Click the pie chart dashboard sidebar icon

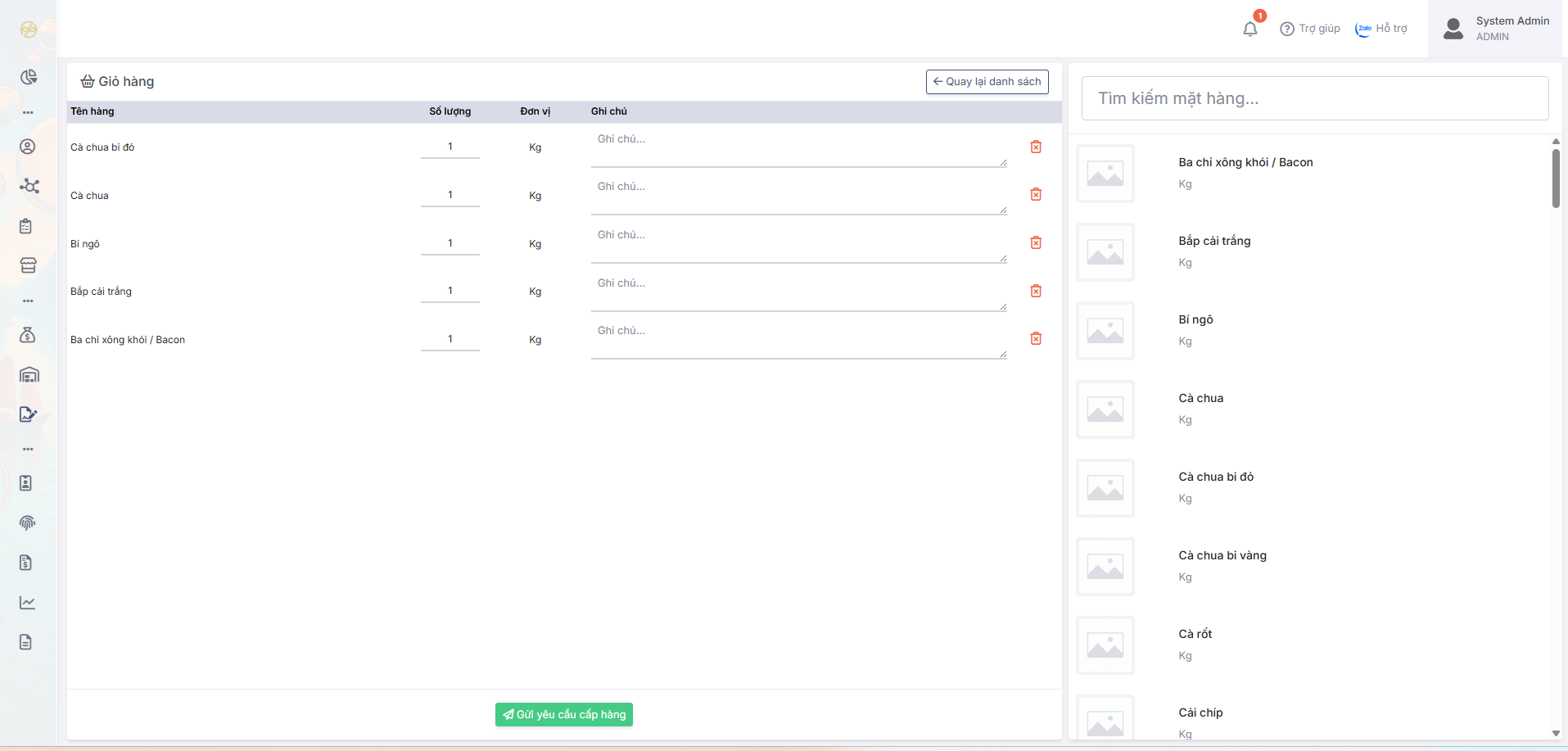click(29, 77)
